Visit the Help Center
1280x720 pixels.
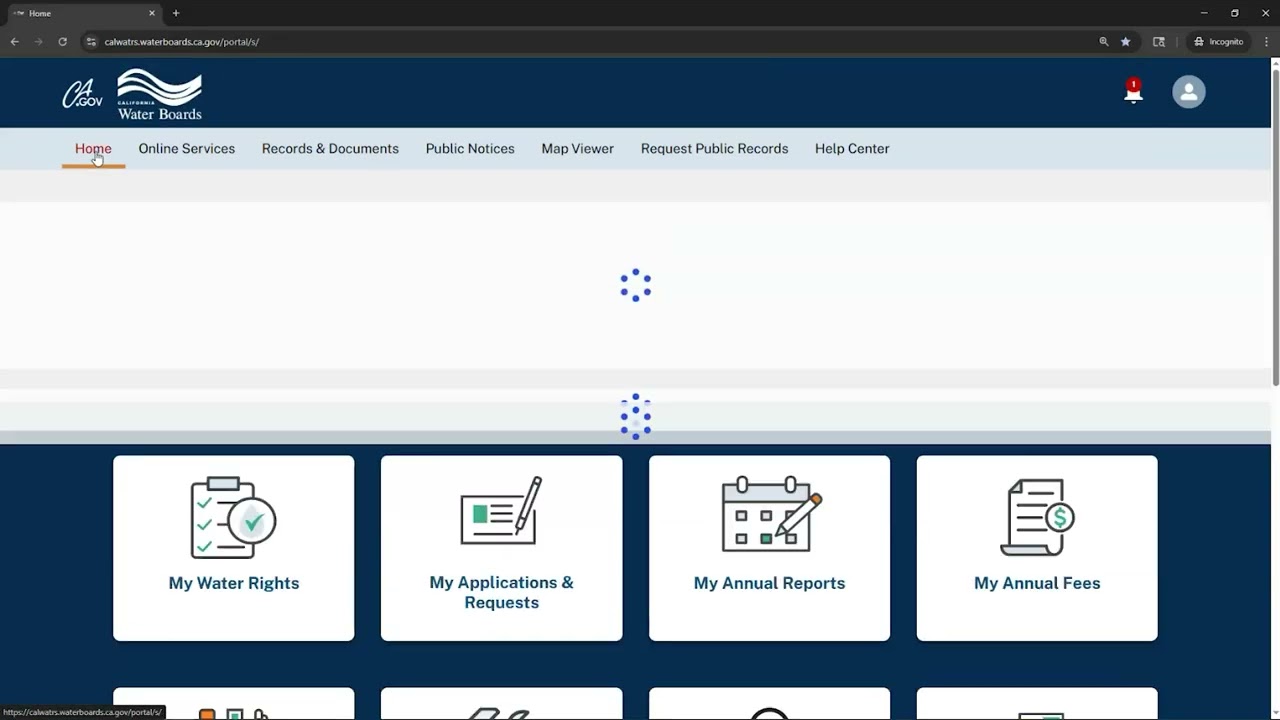tap(852, 148)
